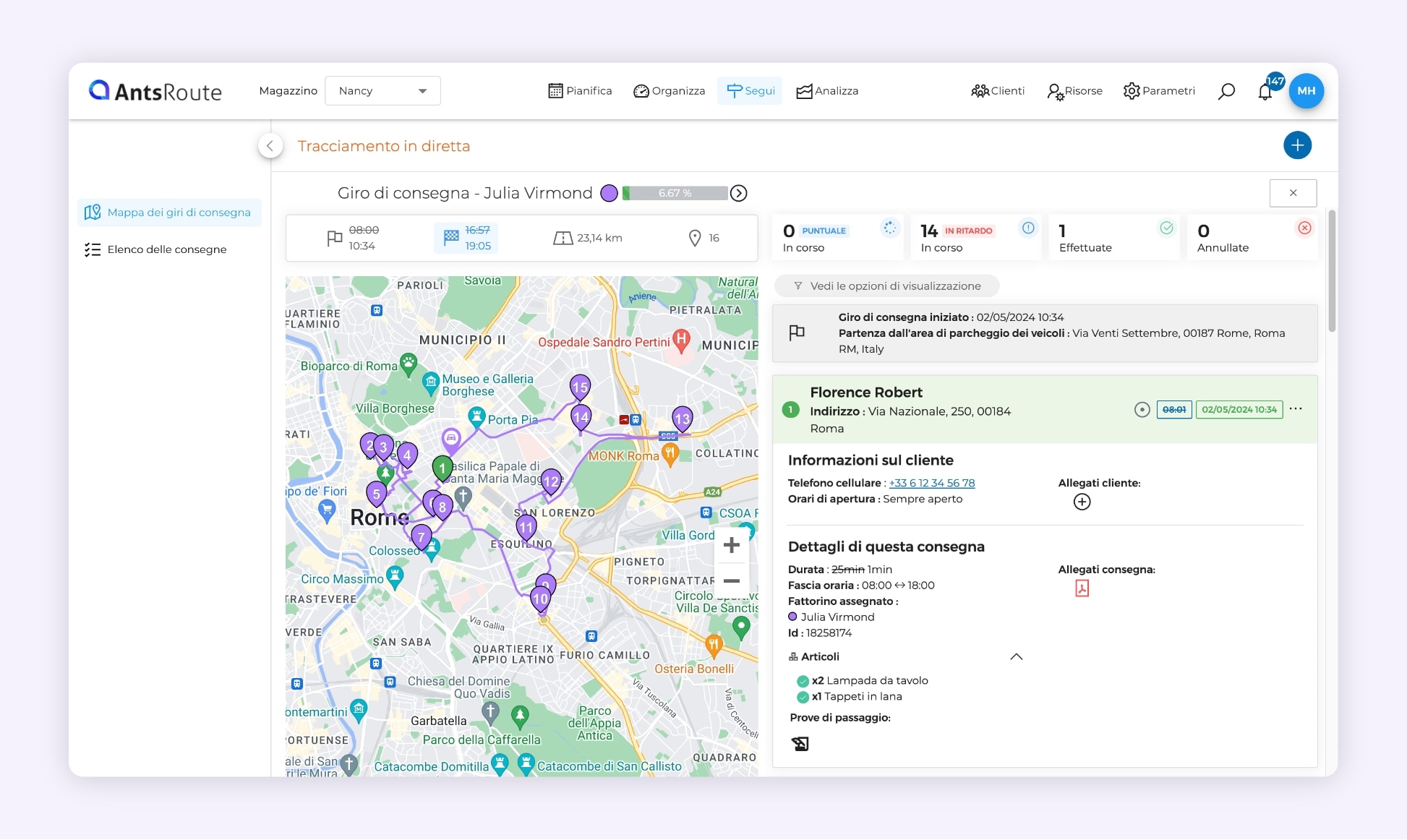
Task: Collapse the Articoli section
Action: tap(1017, 656)
